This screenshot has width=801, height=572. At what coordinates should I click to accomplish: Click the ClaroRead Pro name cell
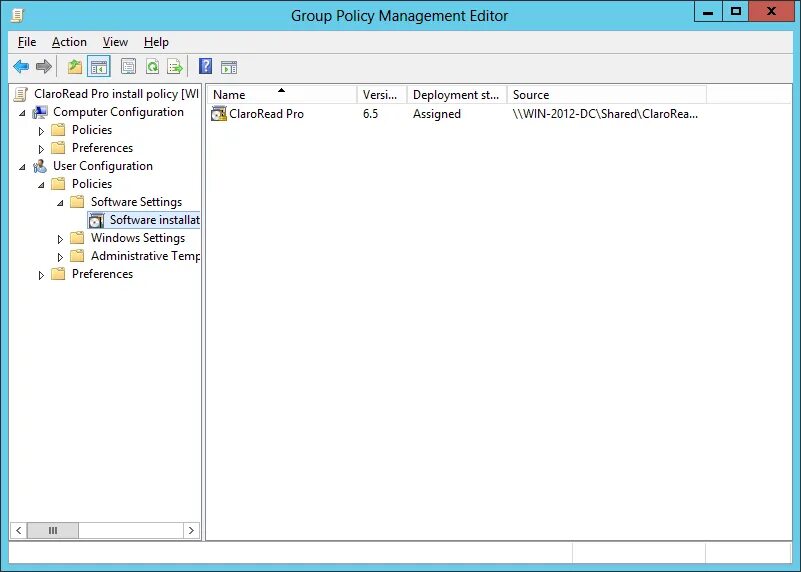point(266,114)
